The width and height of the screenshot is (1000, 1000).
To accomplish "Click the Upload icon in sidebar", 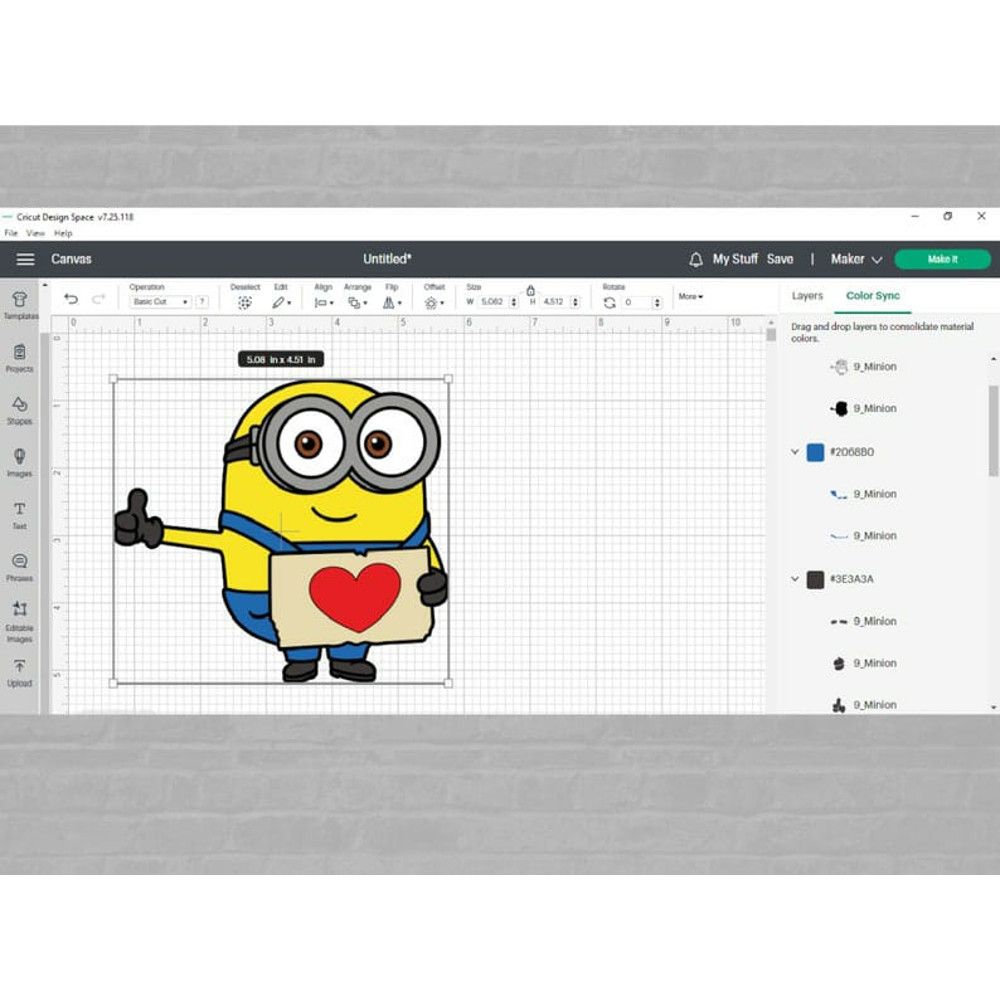I will click(19, 668).
